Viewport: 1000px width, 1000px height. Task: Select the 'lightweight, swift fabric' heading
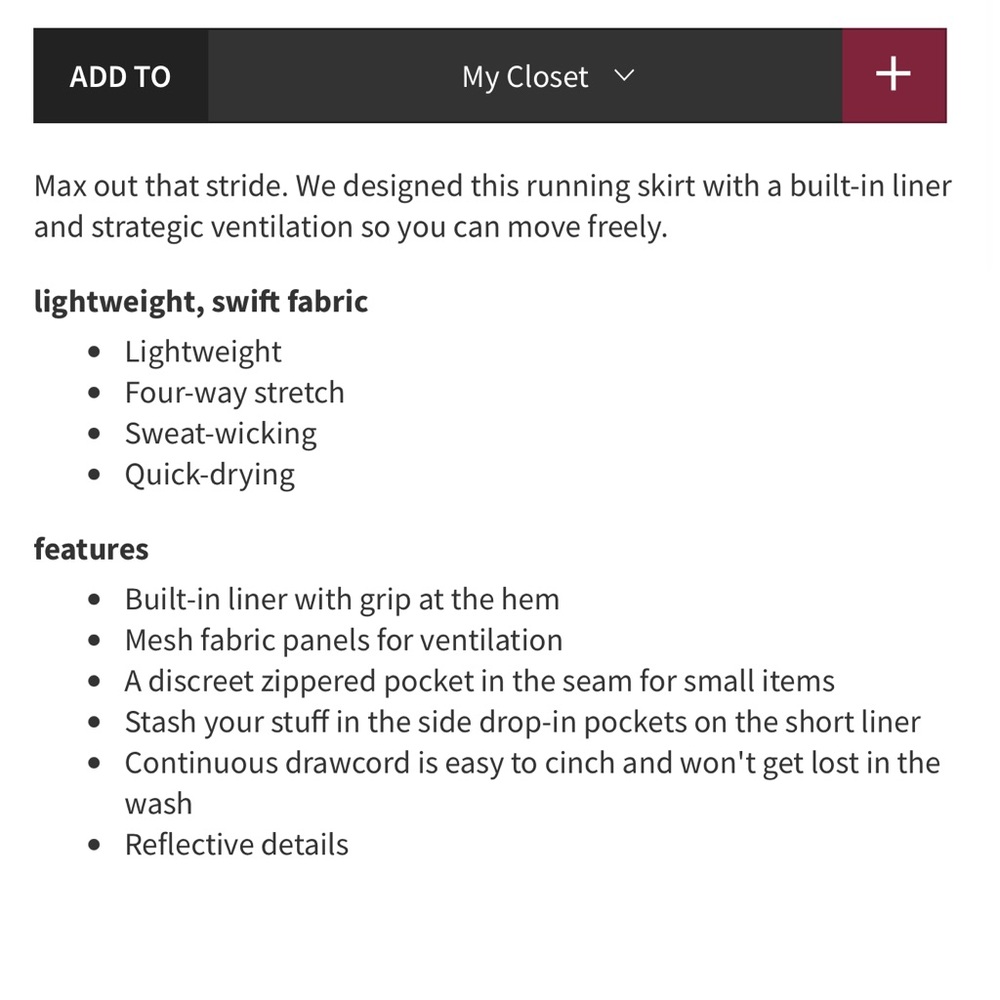(x=201, y=301)
